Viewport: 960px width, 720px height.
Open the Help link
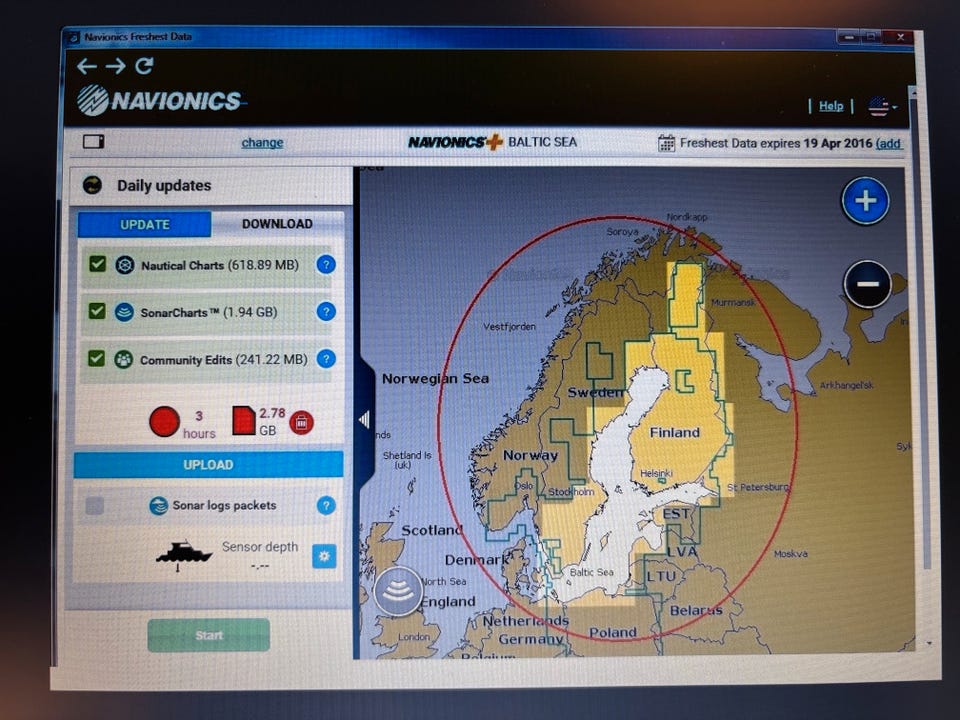(x=831, y=106)
